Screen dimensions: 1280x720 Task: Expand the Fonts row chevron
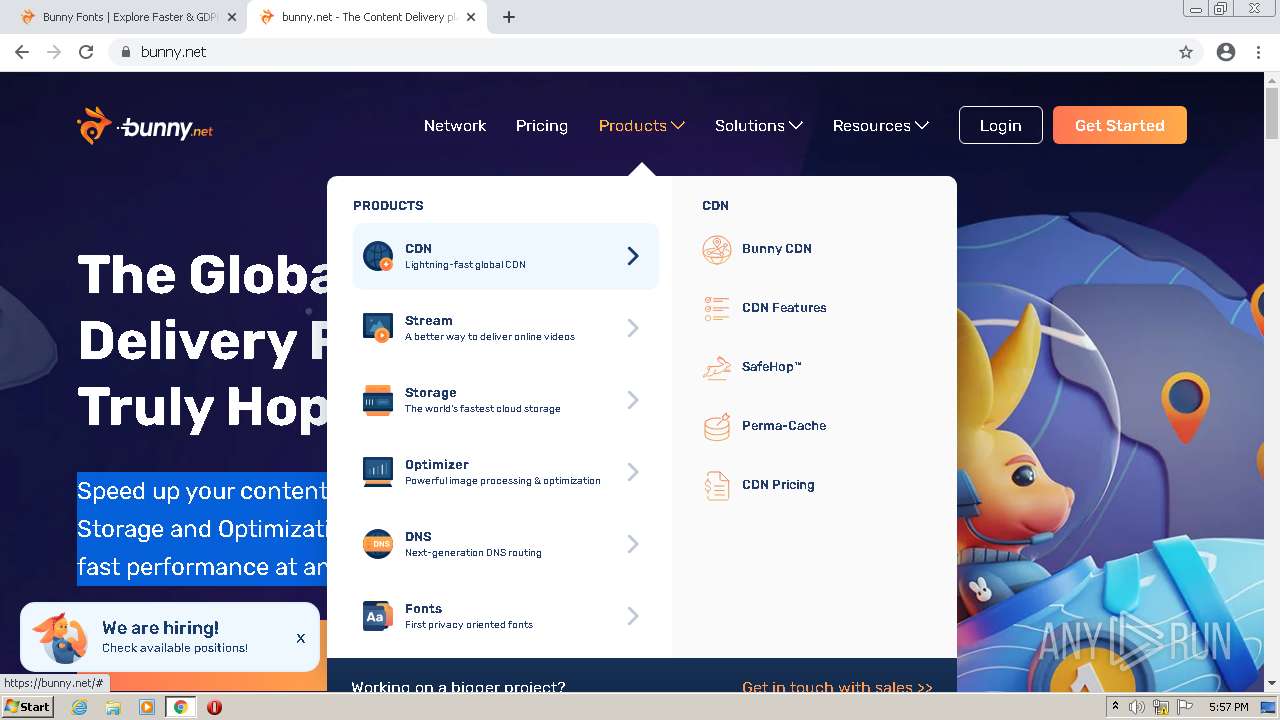(x=633, y=616)
